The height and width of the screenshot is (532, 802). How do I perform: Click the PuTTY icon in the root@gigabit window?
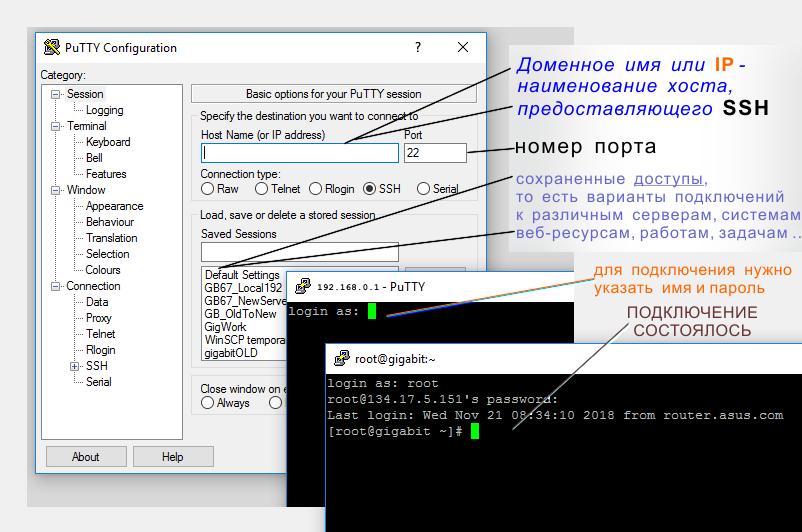click(342, 359)
